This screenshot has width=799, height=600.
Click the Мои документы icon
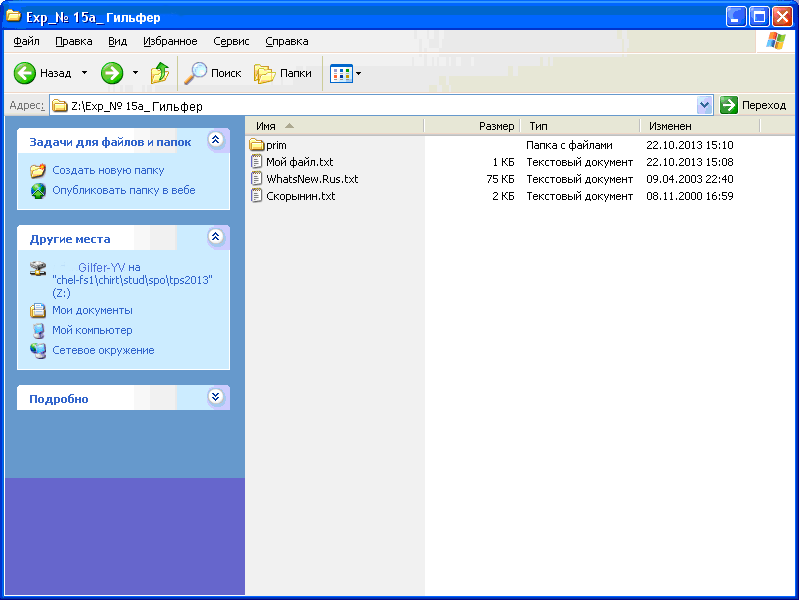pyautogui.click(x=38, y=310)
